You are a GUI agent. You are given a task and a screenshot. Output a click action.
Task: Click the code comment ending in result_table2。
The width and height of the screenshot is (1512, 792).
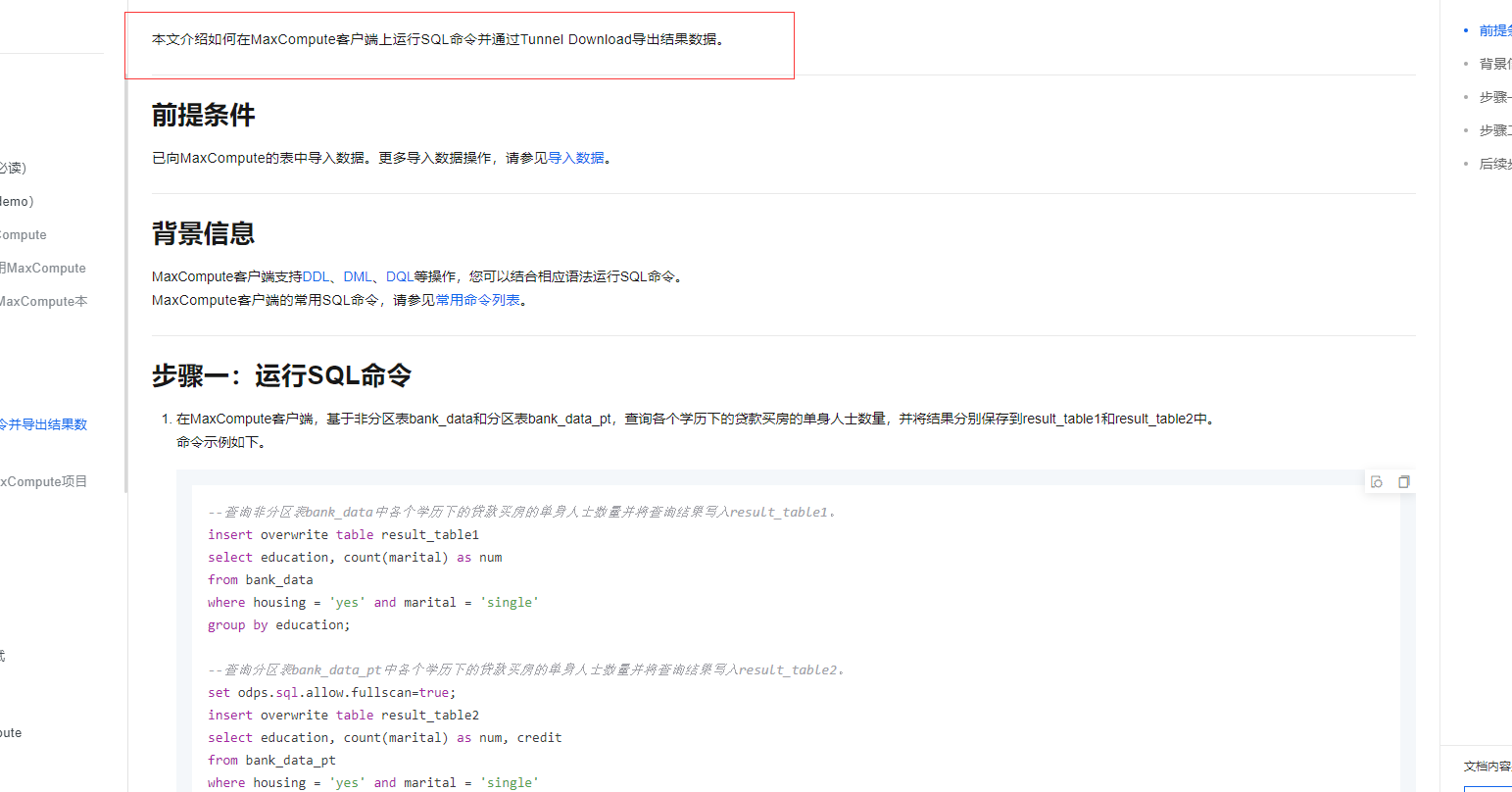click(526, 670)
